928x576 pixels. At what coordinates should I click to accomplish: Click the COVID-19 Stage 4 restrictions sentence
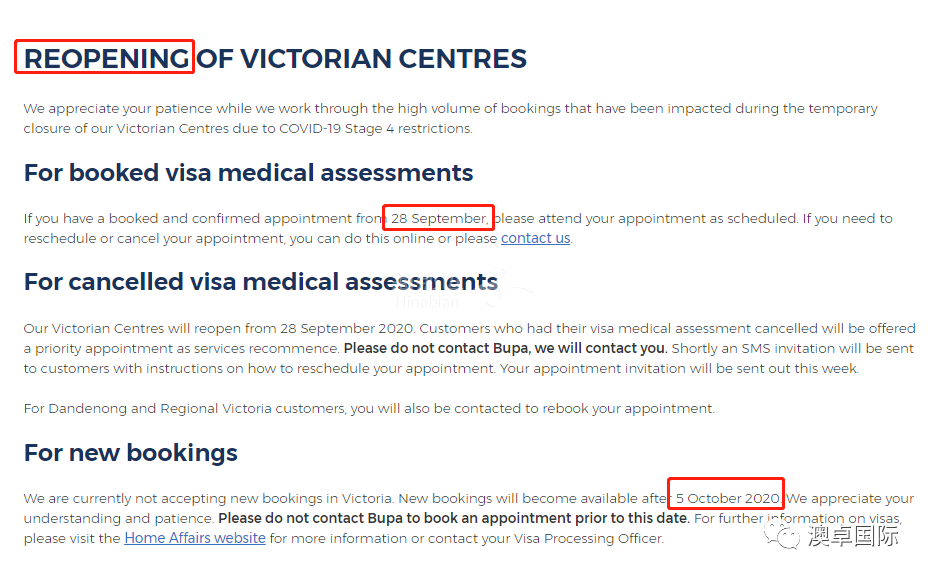click(248, 128)
